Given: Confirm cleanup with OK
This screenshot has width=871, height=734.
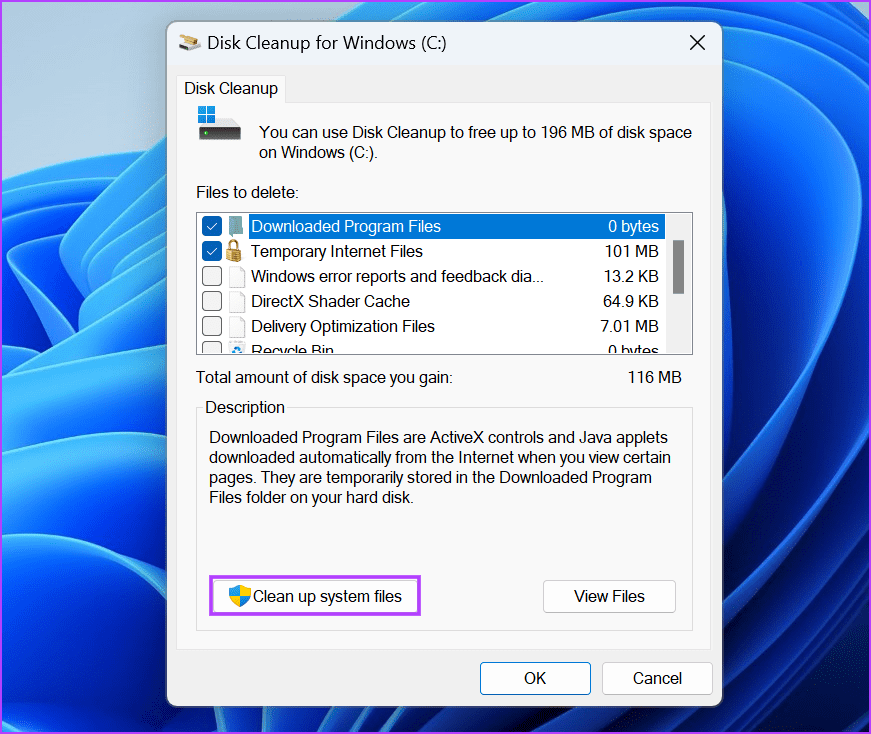Looking at the screenshot, I should [x=535, y=678].
